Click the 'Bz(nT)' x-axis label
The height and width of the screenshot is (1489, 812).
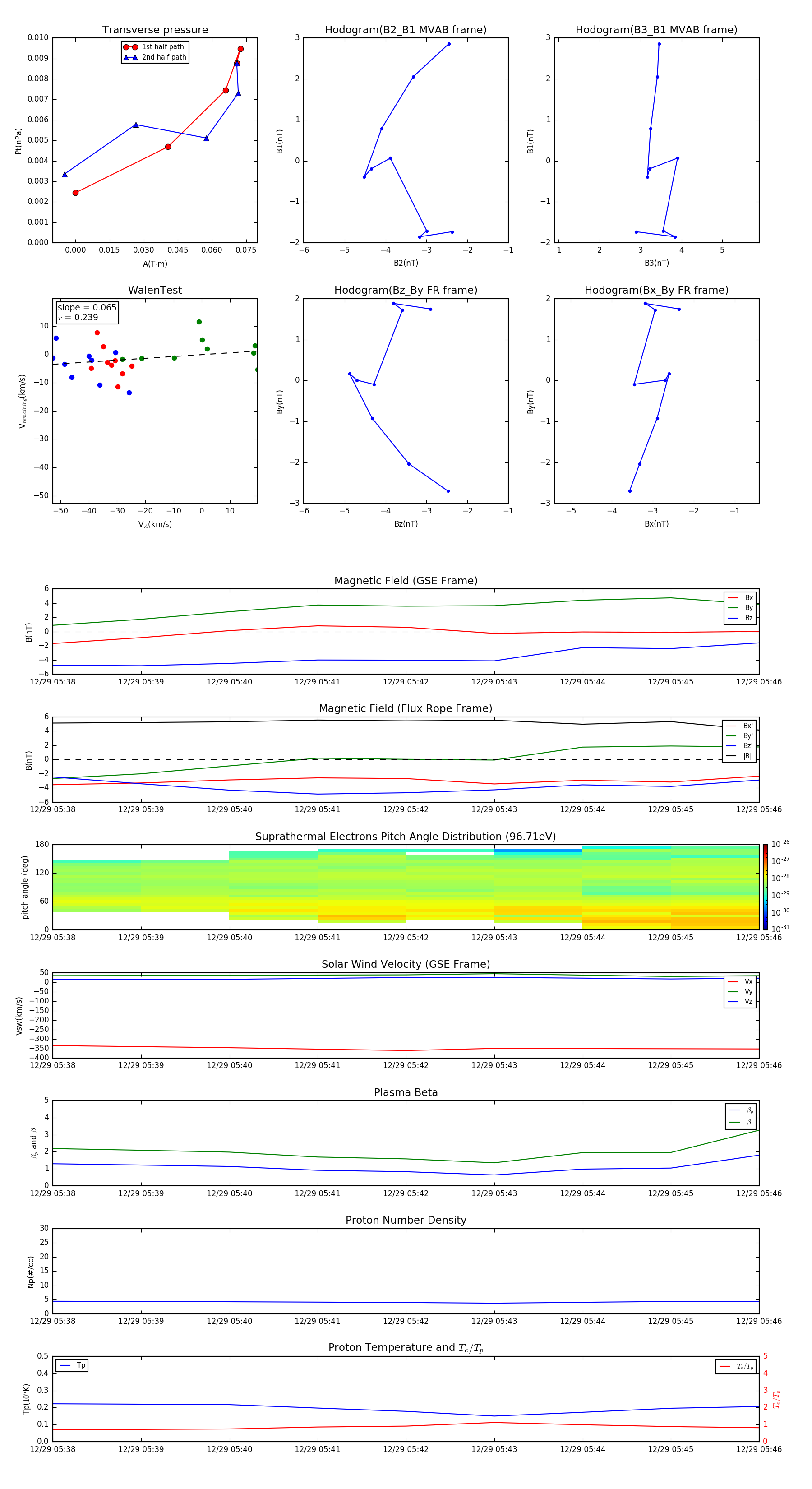point(406,524)
